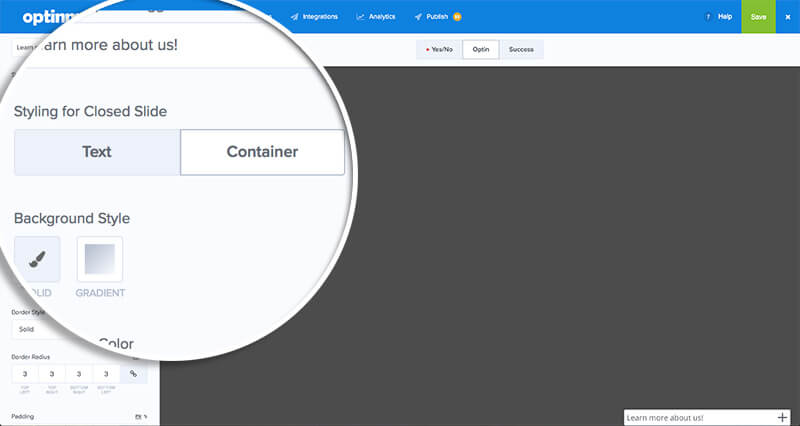This screenshot has width=800, height=426.
Task: Click the OptinMonster logo
Action: [49, 17]
